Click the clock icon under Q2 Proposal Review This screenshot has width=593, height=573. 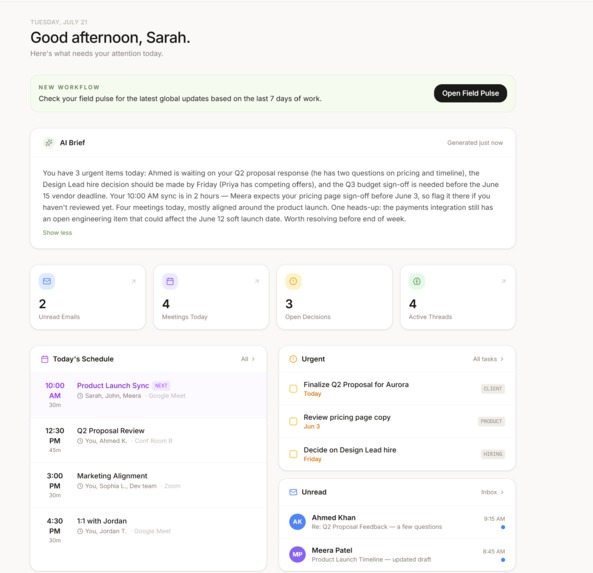click(80, 441)
